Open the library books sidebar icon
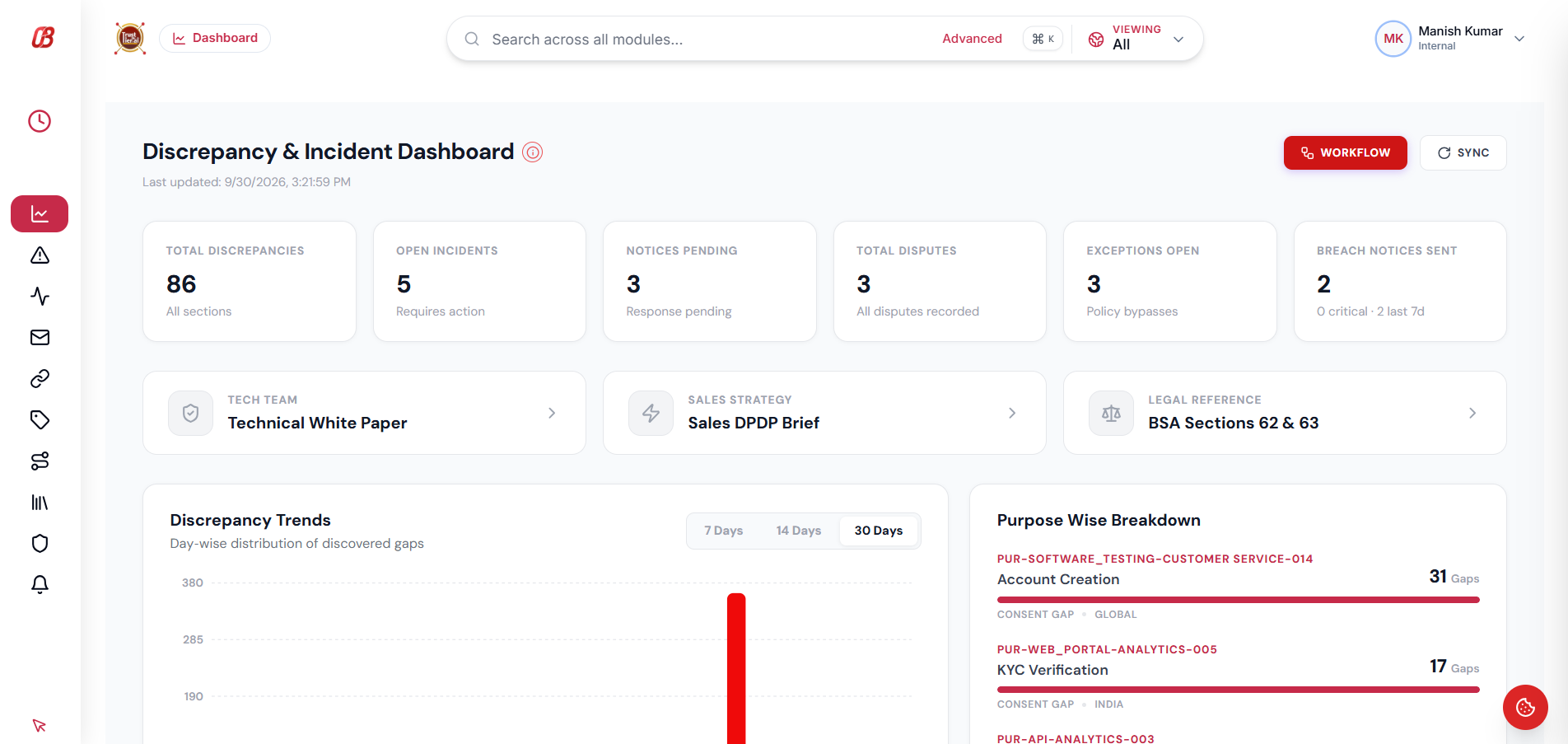Image resolution: width=1568 pixels, height=744 pixels. point(40,503)
